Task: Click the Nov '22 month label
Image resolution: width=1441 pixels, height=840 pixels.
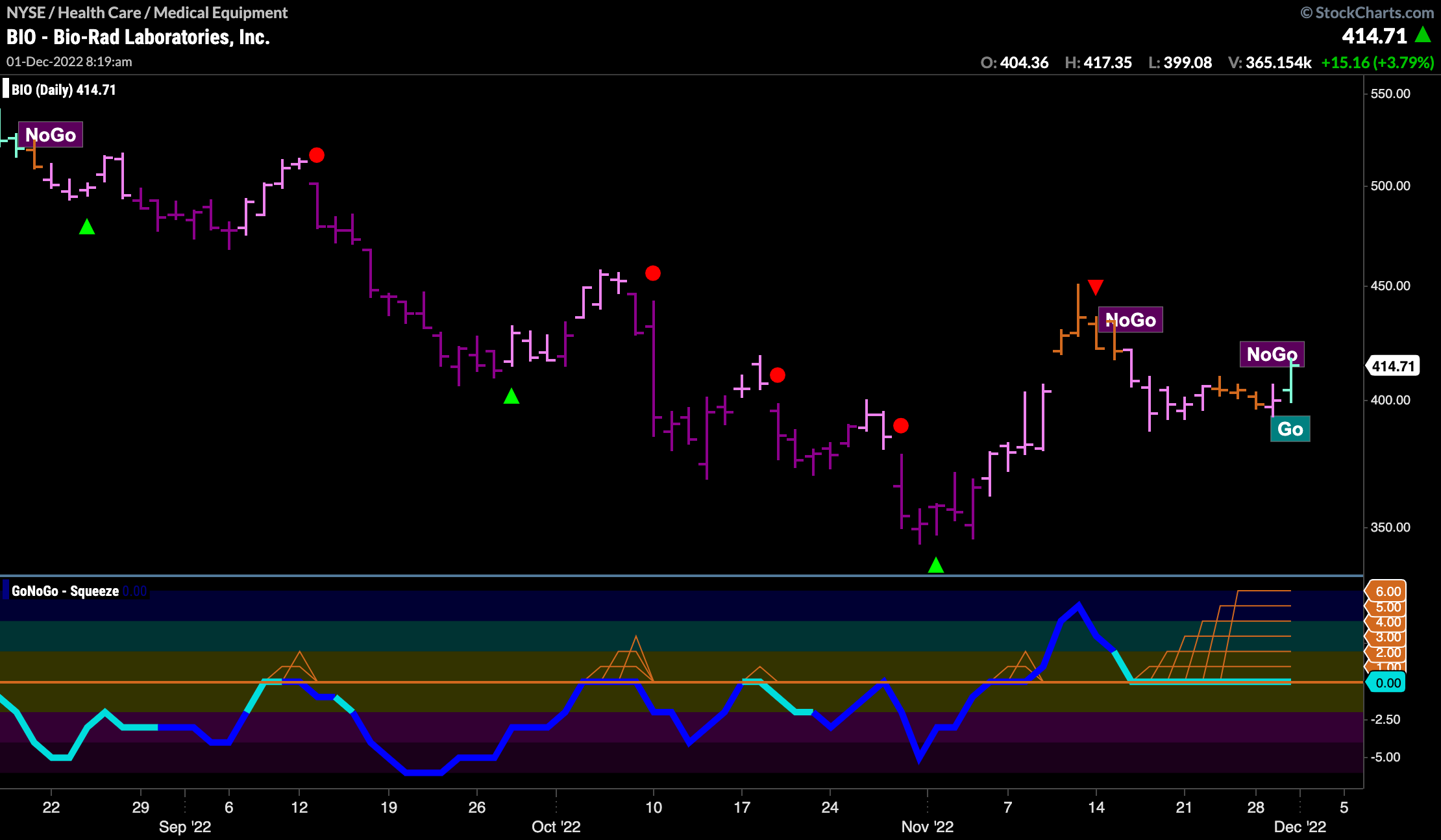Action: click(x=928, y=826)
